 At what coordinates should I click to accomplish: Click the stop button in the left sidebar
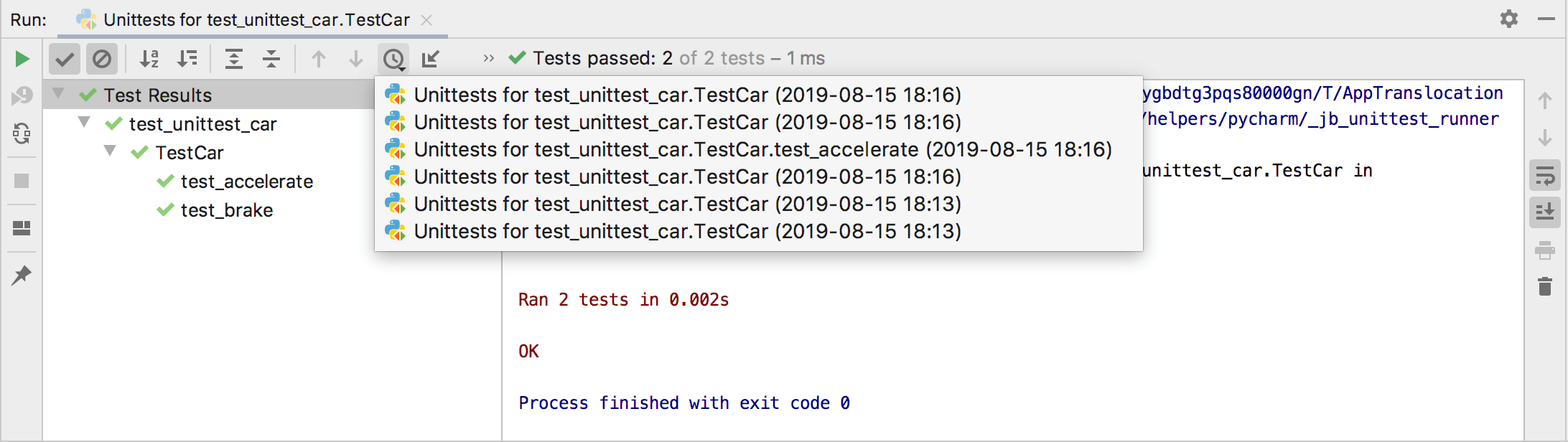tap(21, 181)
